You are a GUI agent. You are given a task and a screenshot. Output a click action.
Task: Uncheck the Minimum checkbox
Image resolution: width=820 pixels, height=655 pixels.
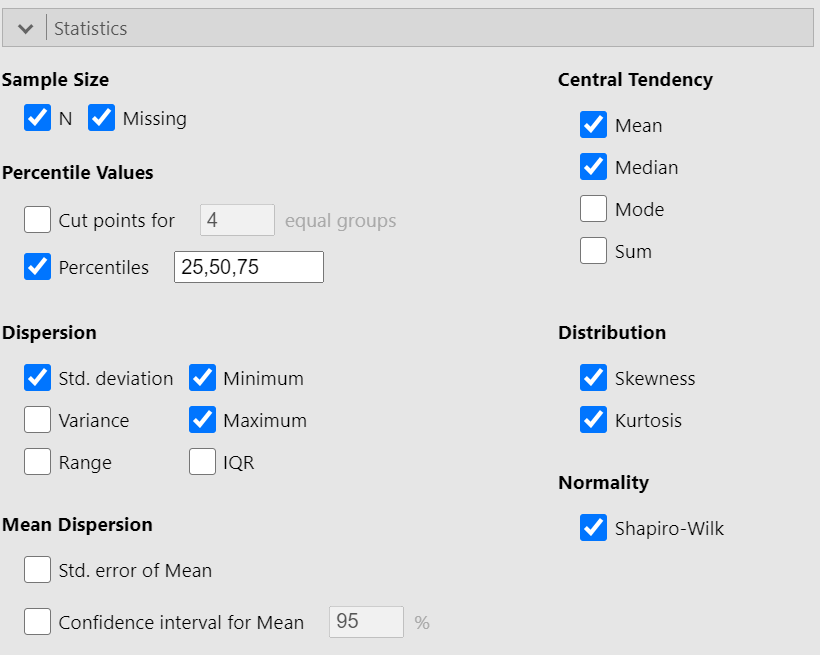[203, 378]
